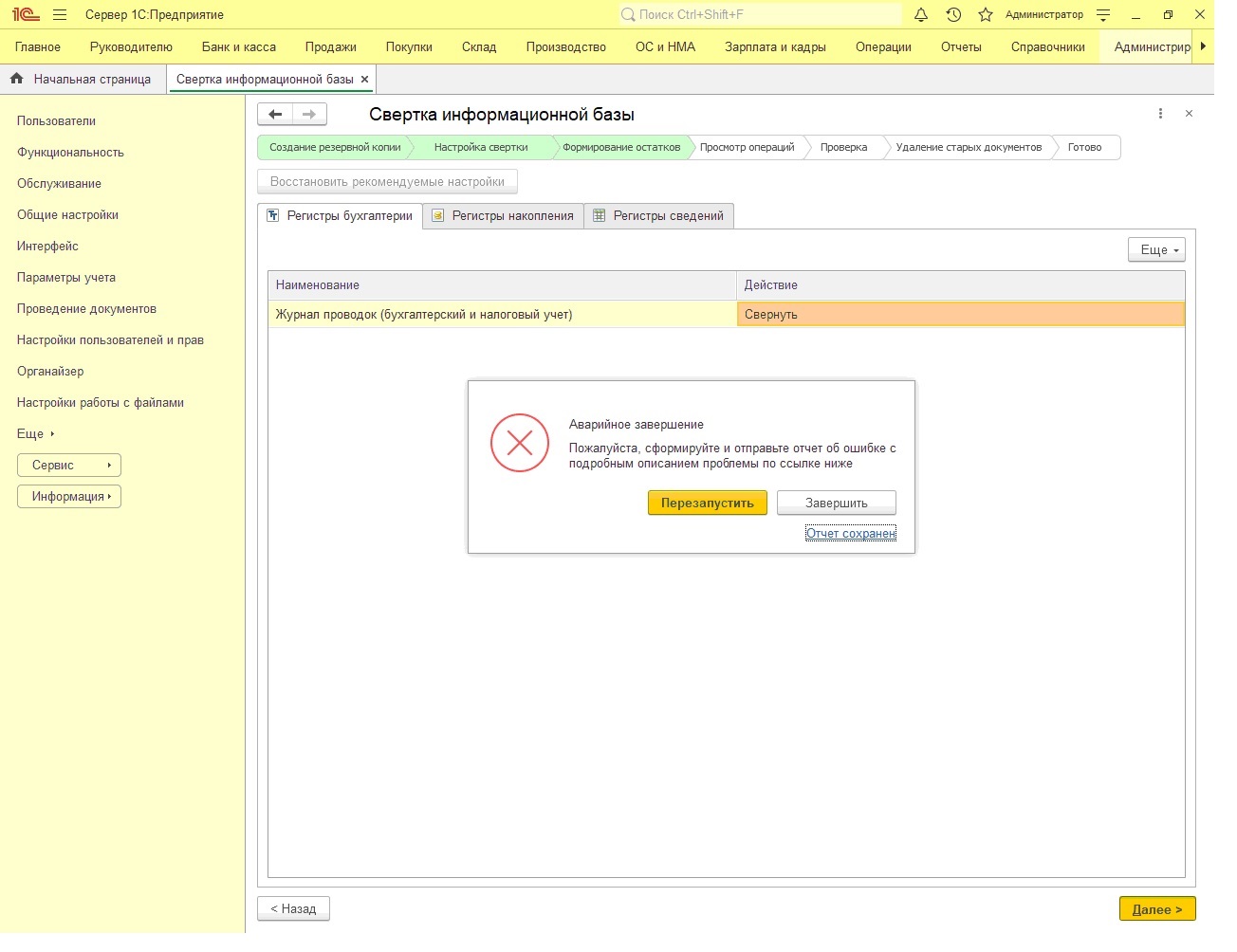Open the three-dot form options menu
This screenshot has width=1237, height=952.
click(x=1160, y=114)
